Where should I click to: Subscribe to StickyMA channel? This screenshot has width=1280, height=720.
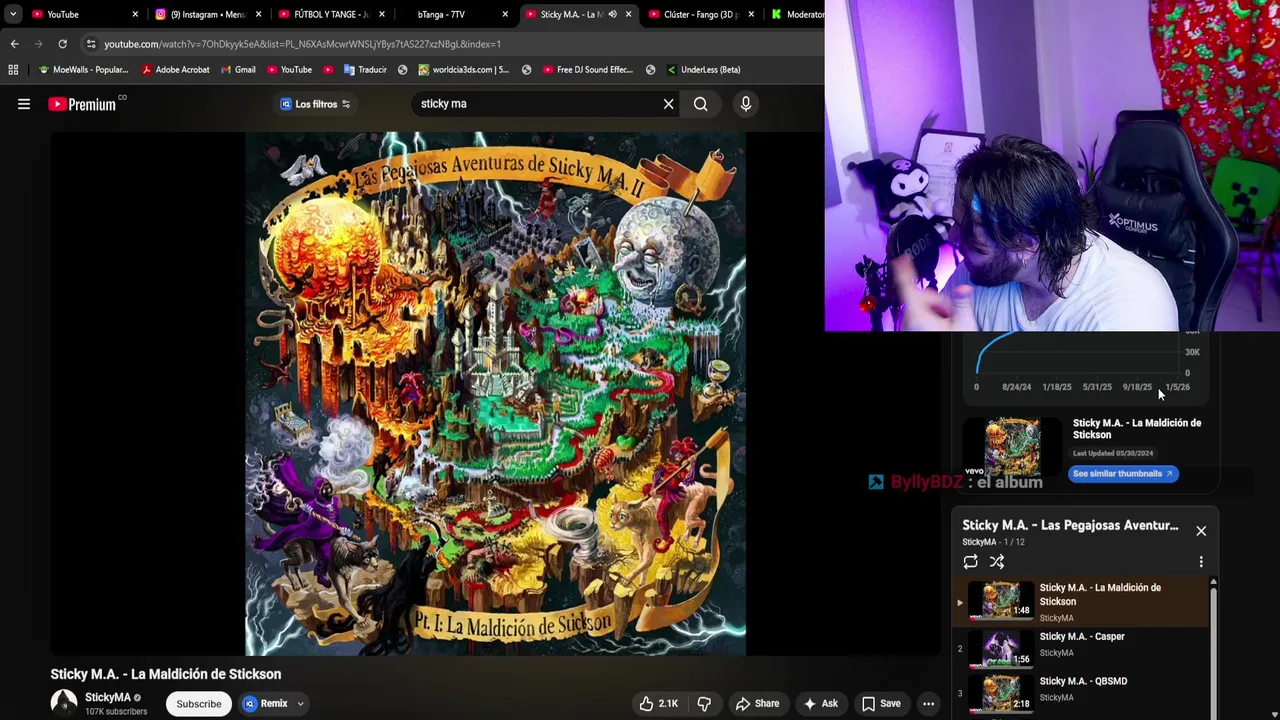click(x=199, y=704)
